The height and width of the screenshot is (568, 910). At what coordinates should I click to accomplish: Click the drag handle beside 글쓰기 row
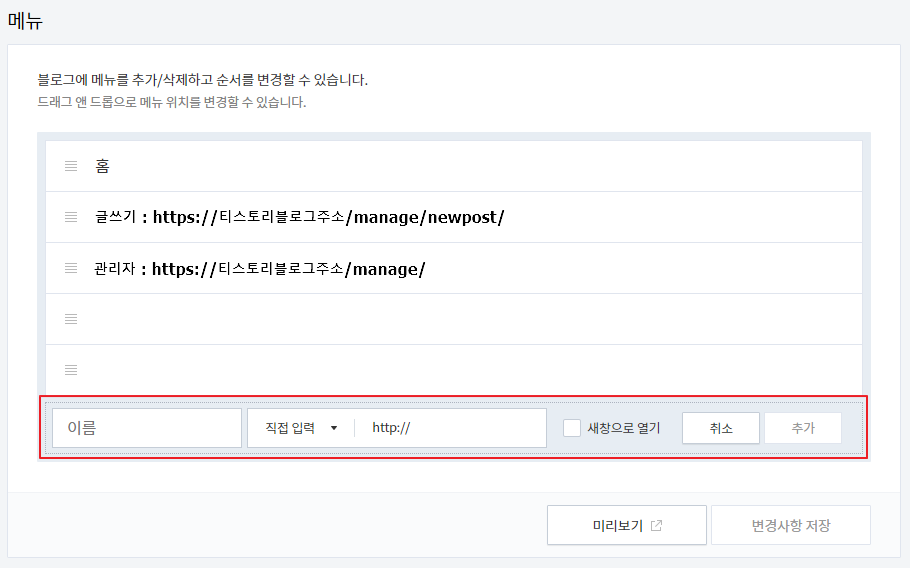pyautogui.click(x=71, y=217)
